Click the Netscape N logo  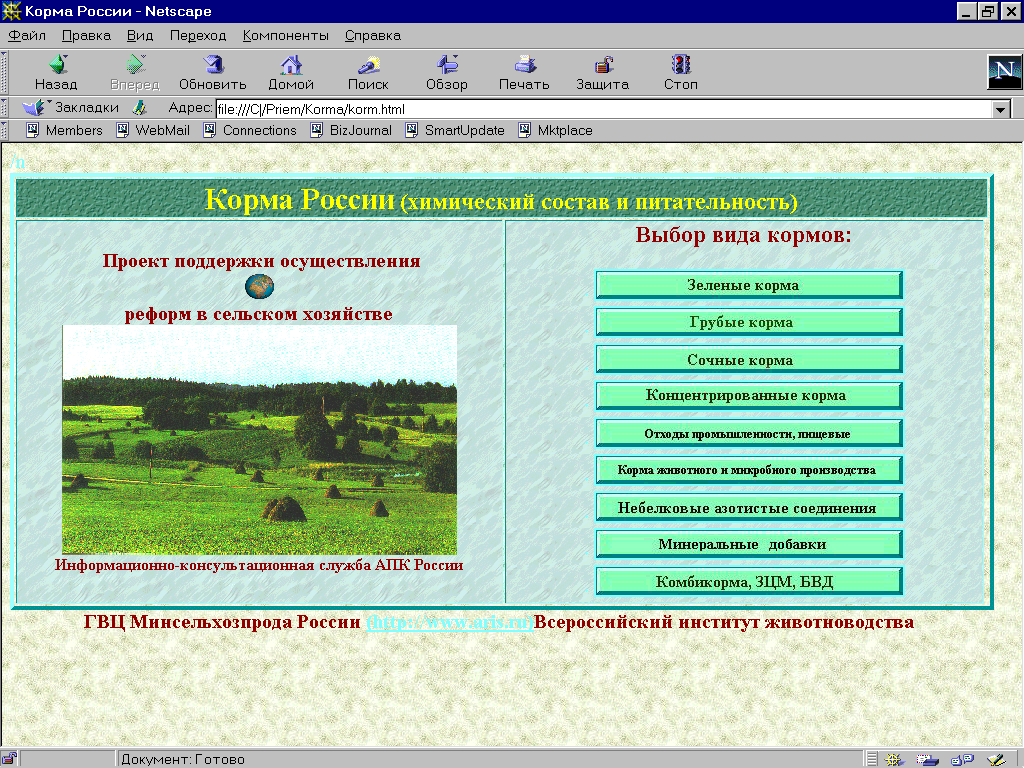click(x=1004, y=72)
